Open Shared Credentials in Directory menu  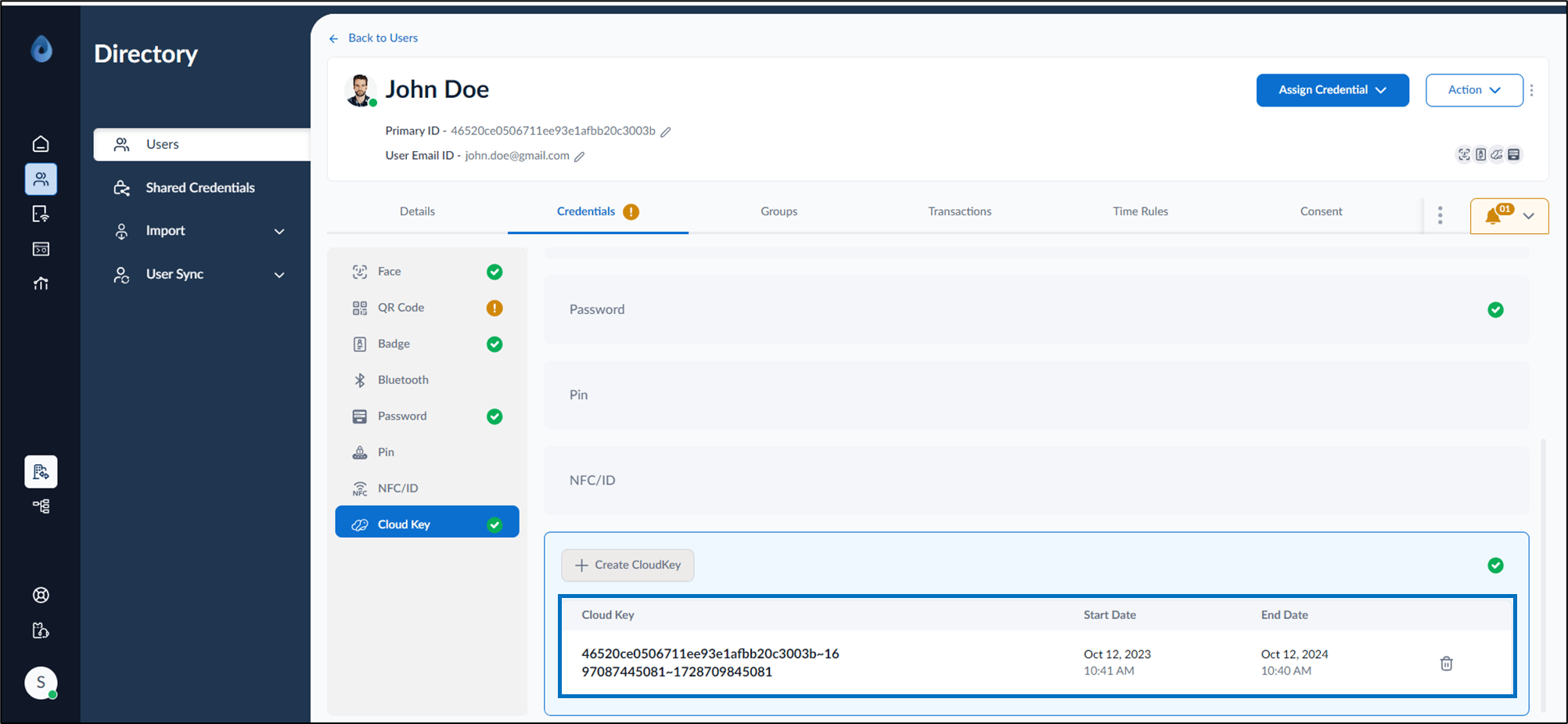click(x=200, y=188)
